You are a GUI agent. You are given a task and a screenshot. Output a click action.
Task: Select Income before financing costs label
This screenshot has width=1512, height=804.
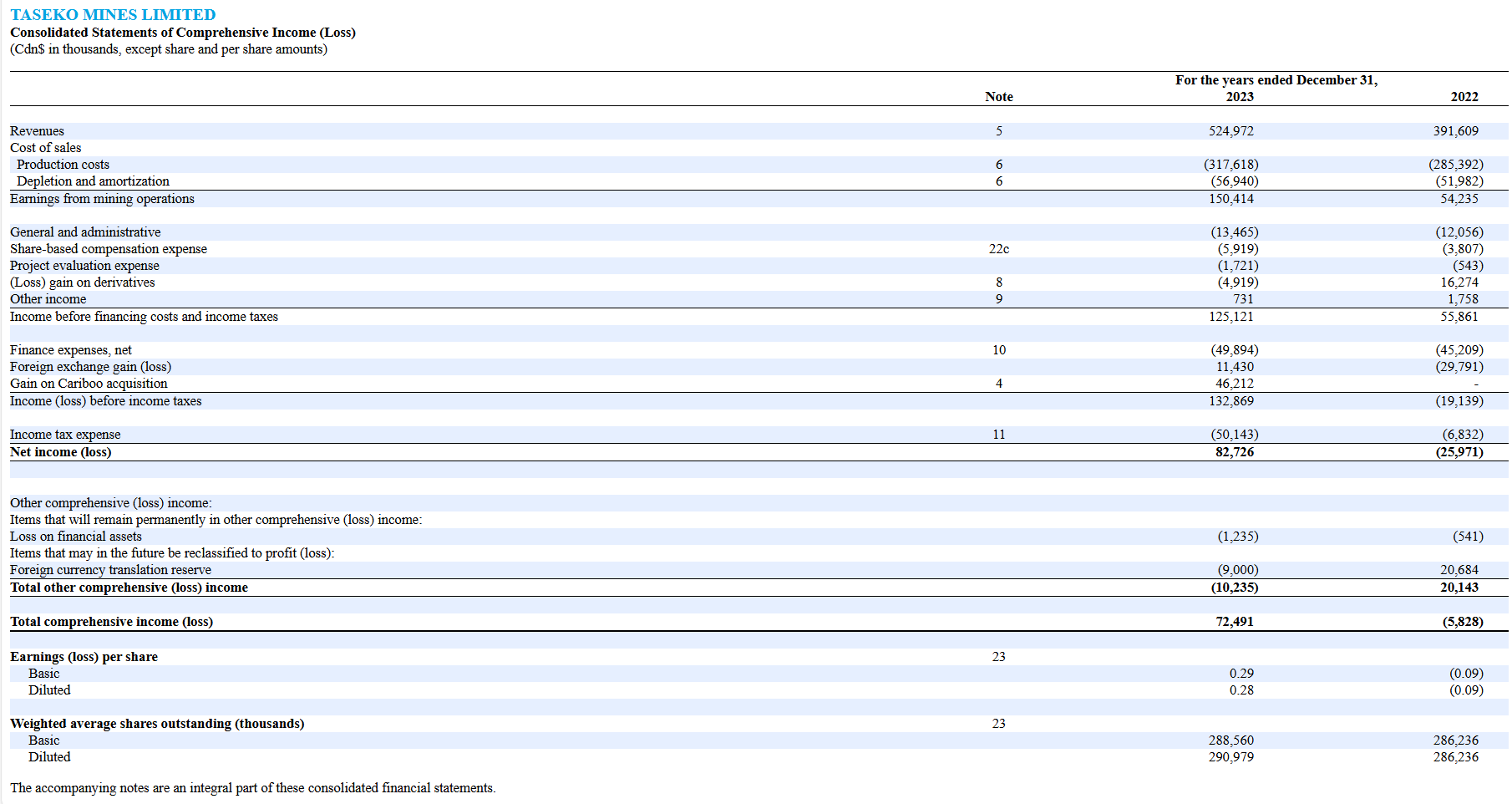pos(144,317)
